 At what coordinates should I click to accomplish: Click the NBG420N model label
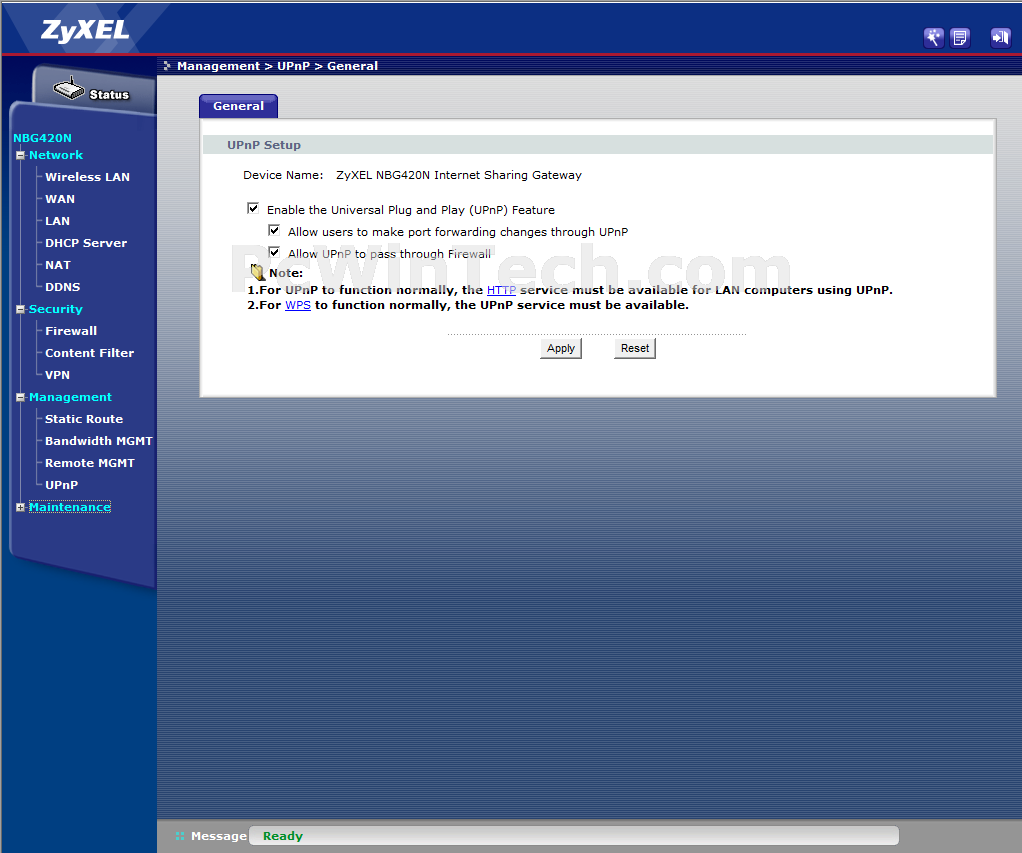42,138
